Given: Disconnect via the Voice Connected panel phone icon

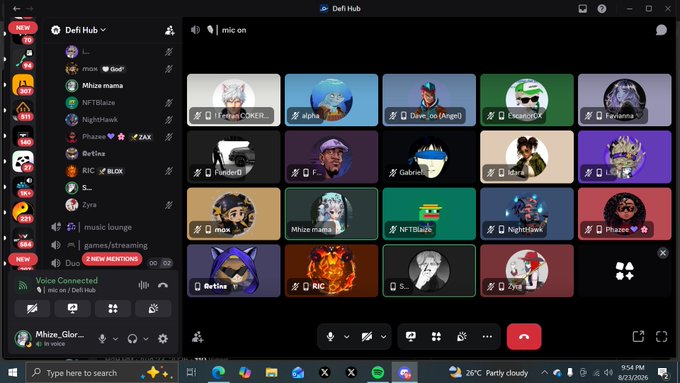Looking at the screenshot, I should click(x=163, y=285).
